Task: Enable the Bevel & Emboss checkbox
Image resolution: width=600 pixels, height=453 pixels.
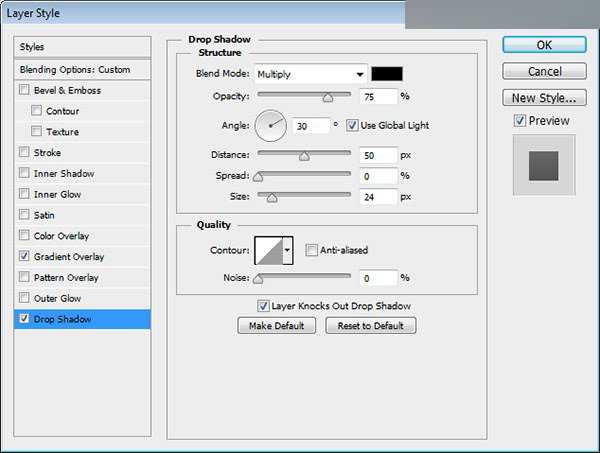Action: [x=24, y=90]
